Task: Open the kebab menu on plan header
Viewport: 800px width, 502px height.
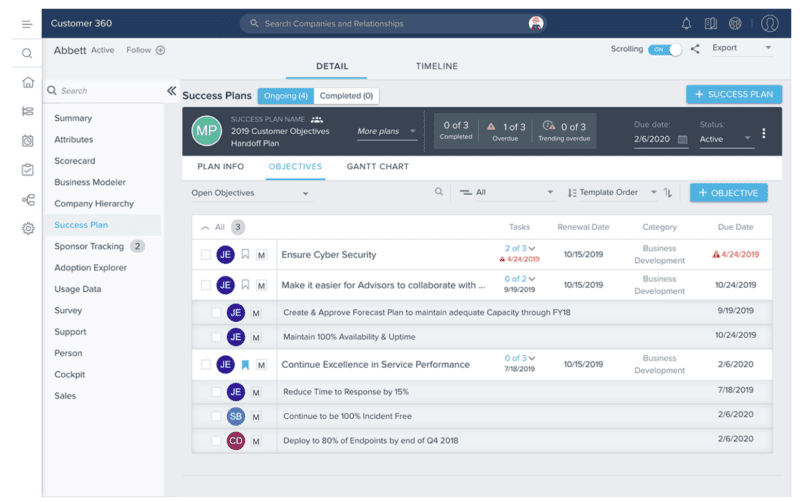Action: point(764,133)
